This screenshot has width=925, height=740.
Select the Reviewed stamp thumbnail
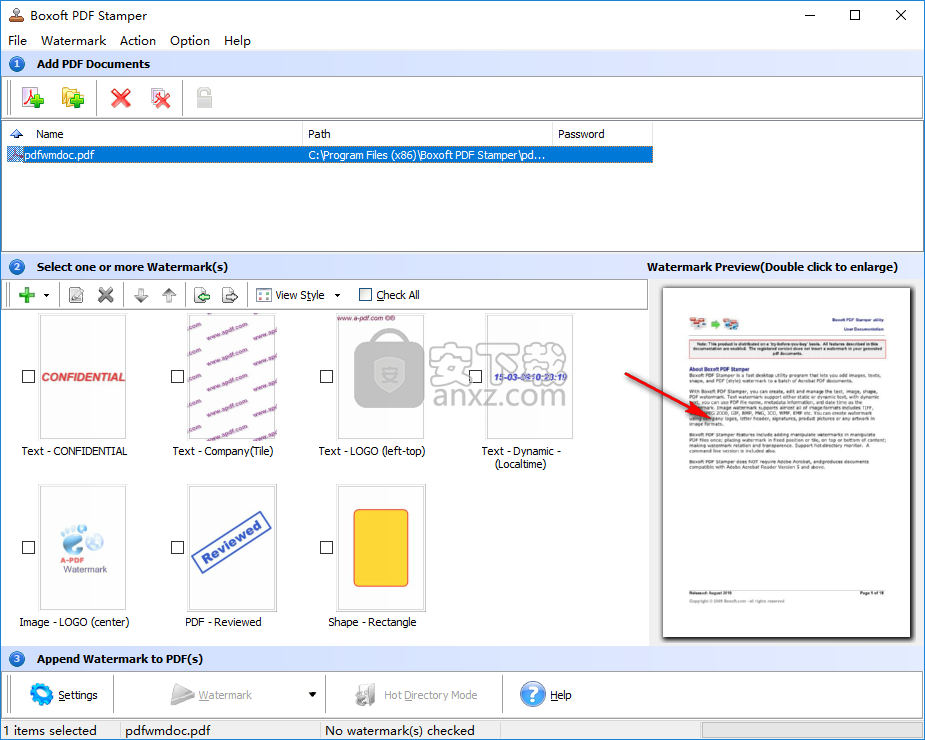click(x=232, y=548)
